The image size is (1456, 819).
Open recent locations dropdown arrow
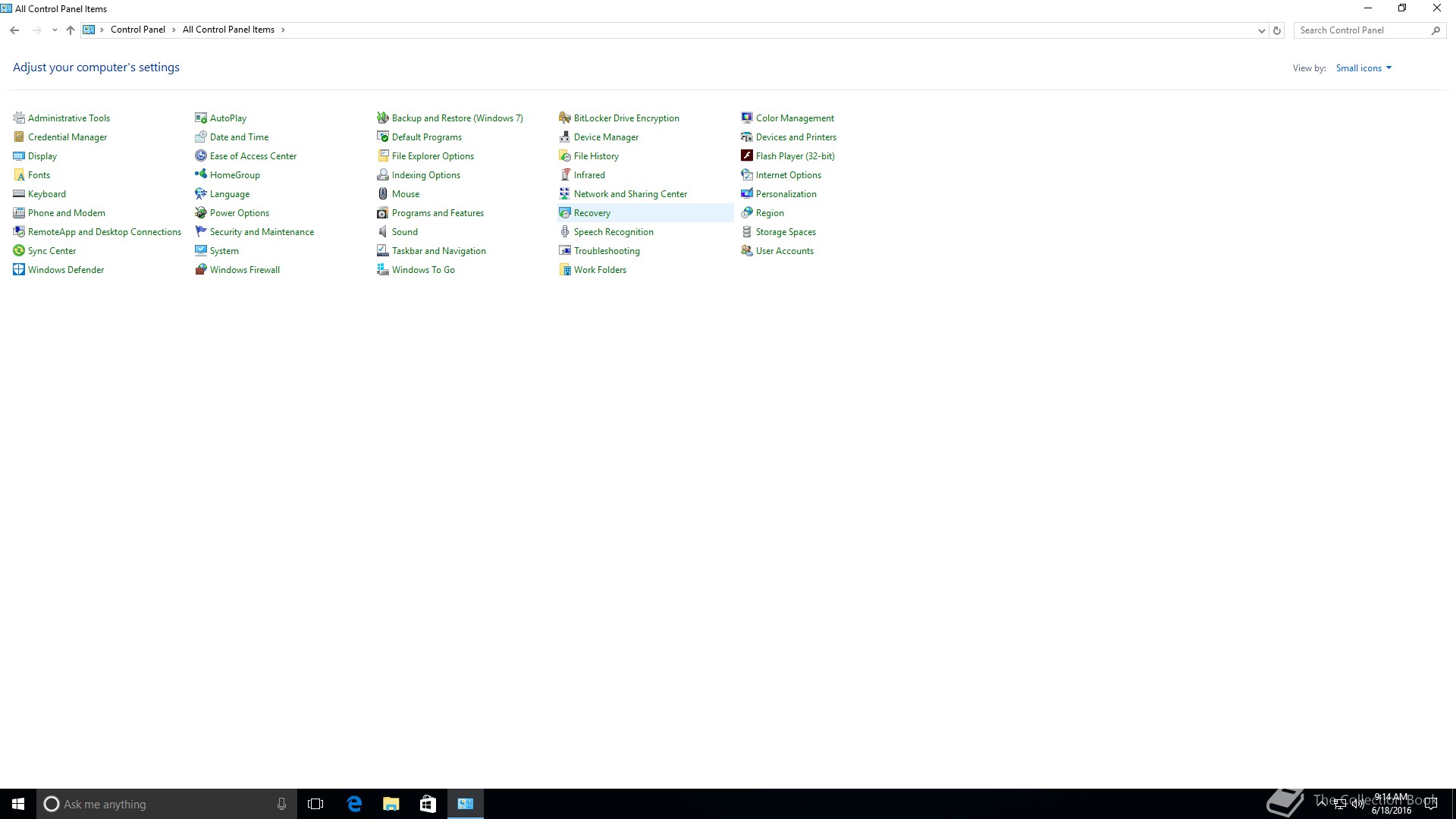pos(55,30)
